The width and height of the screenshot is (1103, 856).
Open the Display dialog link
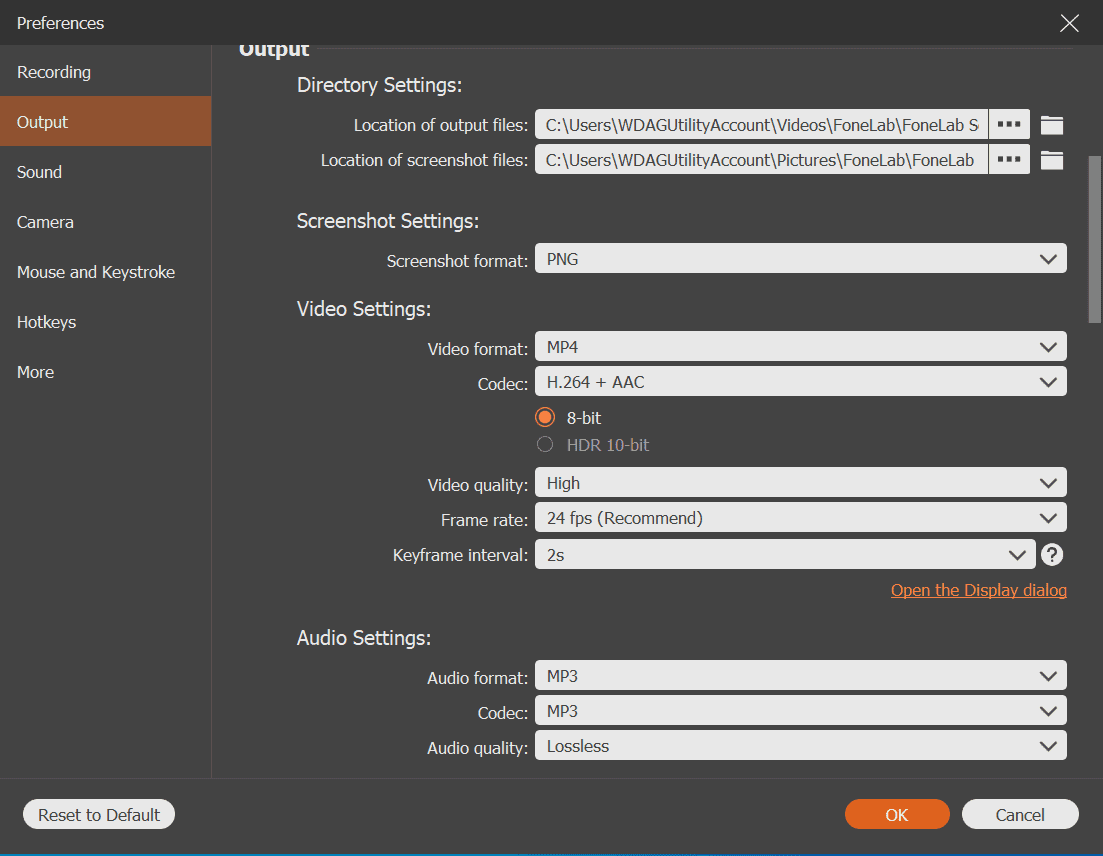(978, 590)
